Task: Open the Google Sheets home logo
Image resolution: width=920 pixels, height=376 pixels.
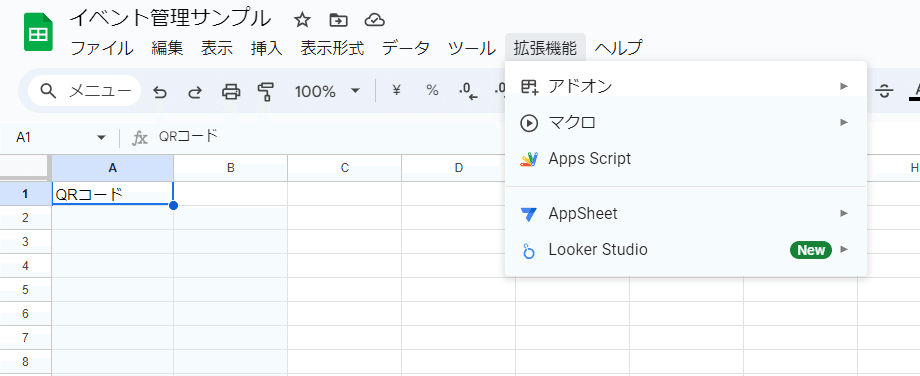Action: [x=38, y=32]
